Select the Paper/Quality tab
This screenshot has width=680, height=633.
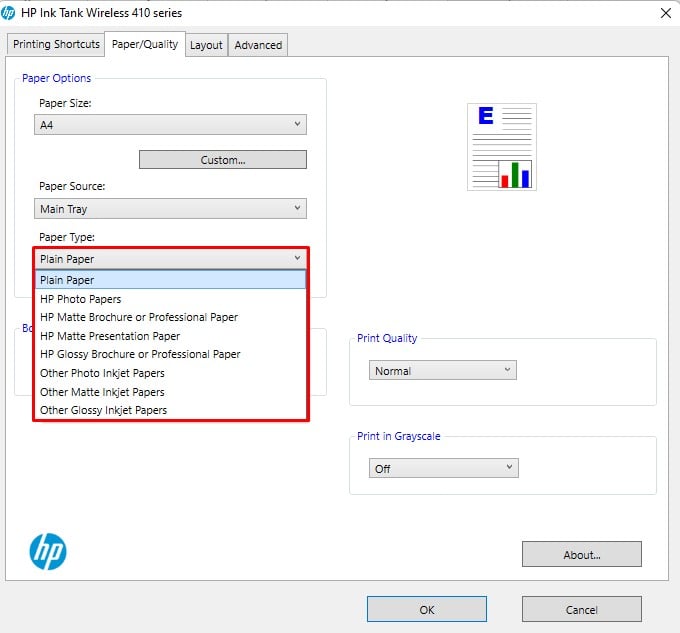[x=145, y=44]
